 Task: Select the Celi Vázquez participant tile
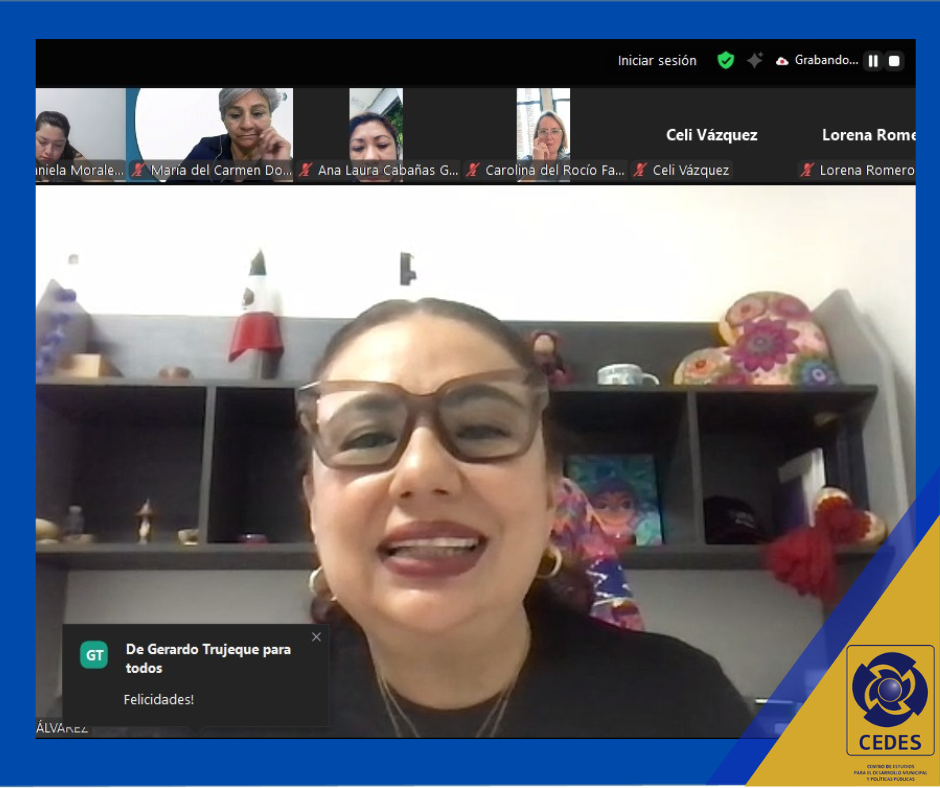coord(711,135)
